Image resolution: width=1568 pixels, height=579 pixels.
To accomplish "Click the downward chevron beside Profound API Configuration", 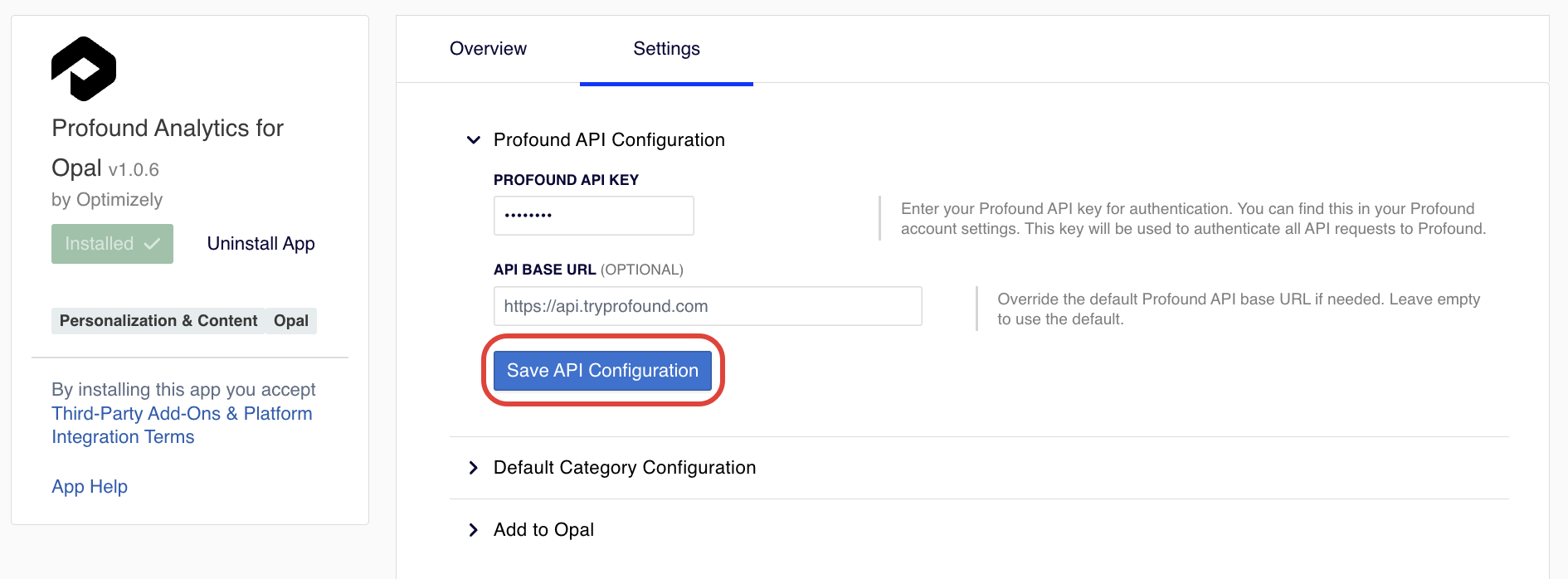I will click(473, 140).
